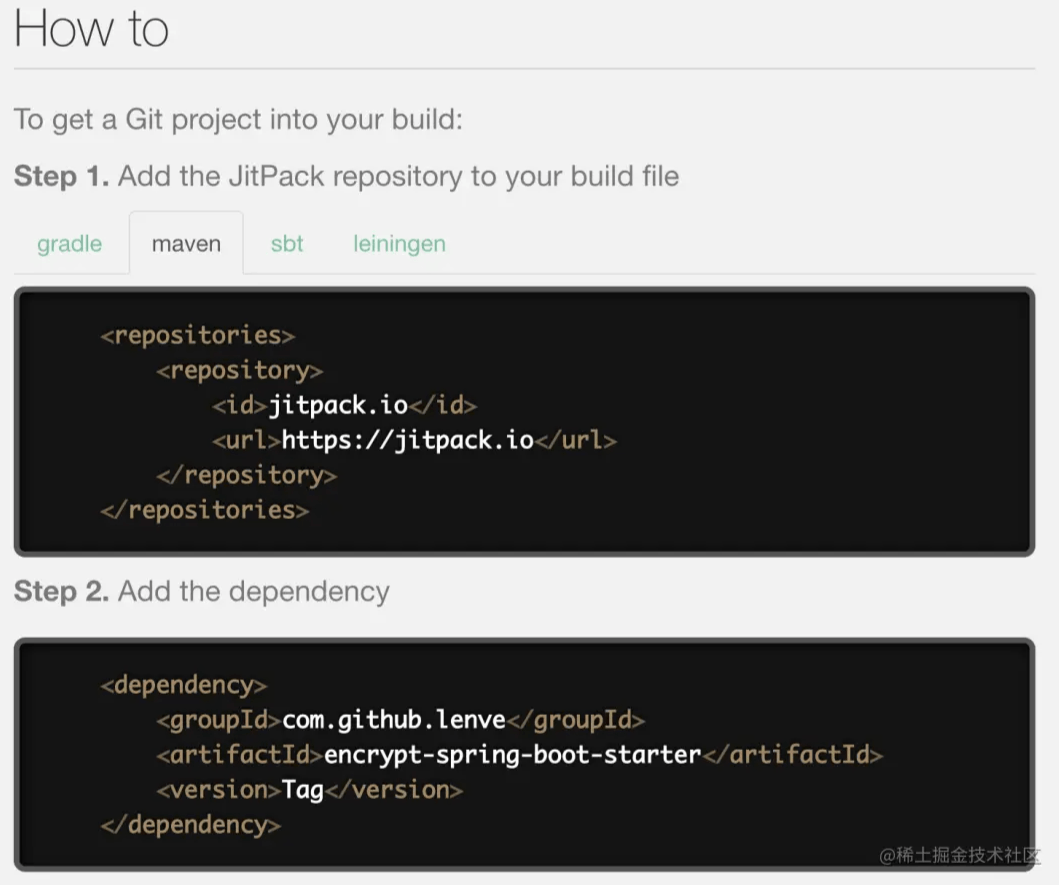The height and width of the screenshot is (885, 1059).
Task: Click the opening <dependency> tag line
Action: tap(184, 686)
